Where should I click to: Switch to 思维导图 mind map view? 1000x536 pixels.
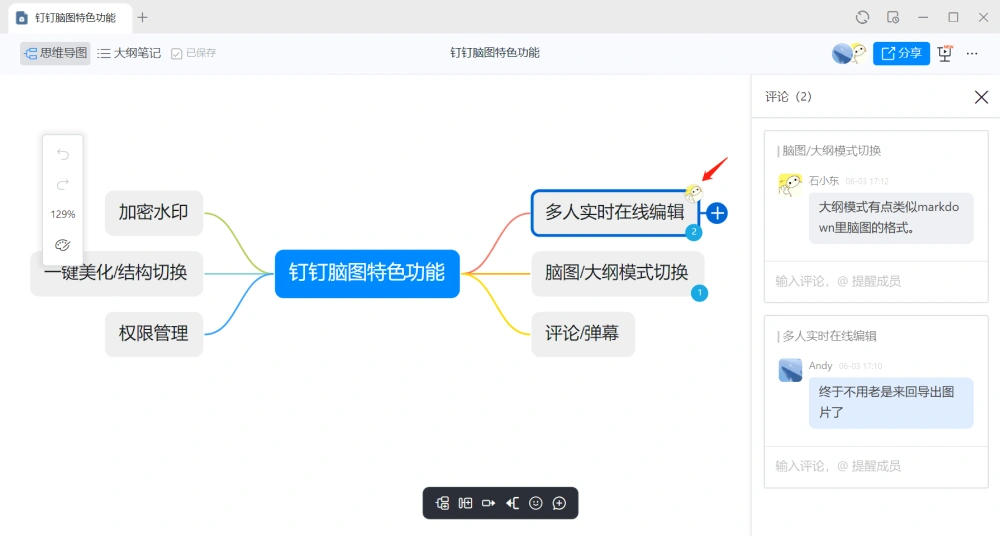pyautogui.click(x=55, y=53)
